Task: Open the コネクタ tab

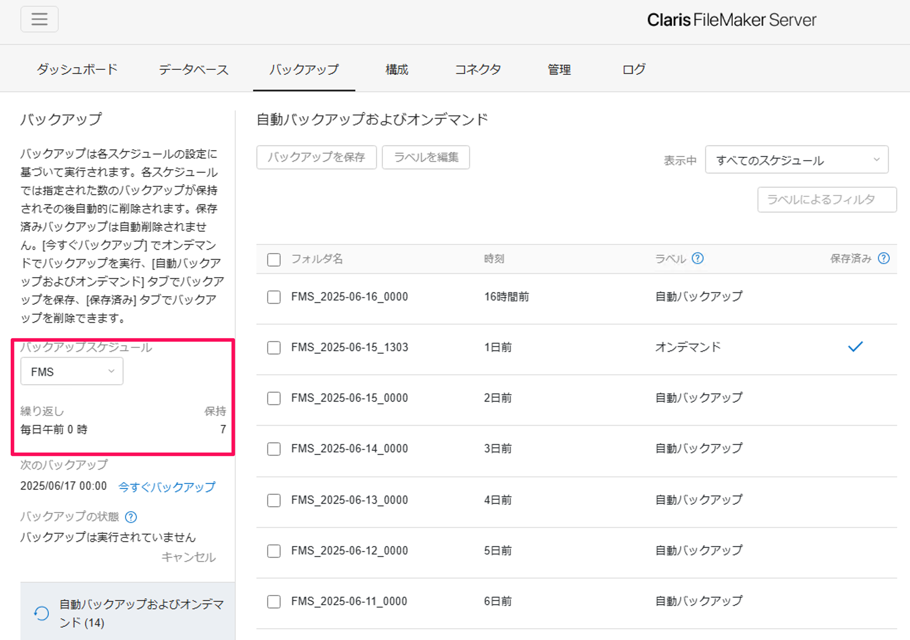Action: (x=478, y=69)
